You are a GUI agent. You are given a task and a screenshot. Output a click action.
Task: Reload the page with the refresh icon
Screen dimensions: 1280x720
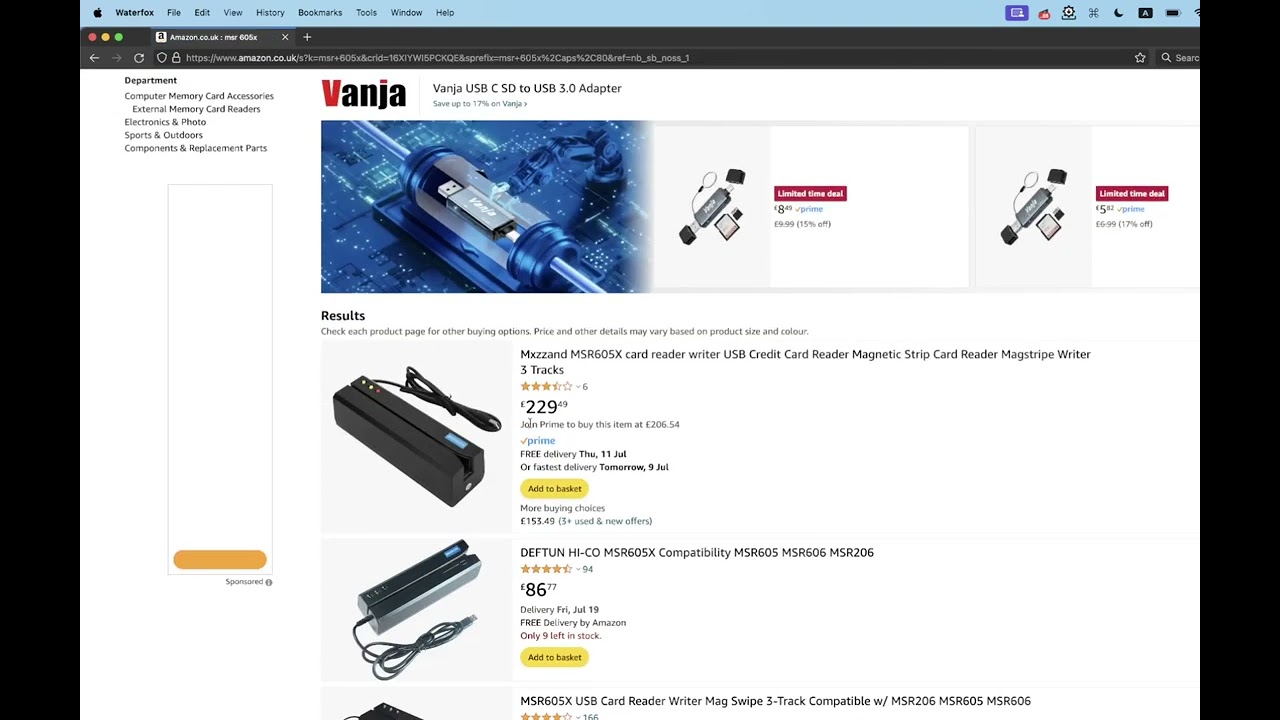point(139,58)
